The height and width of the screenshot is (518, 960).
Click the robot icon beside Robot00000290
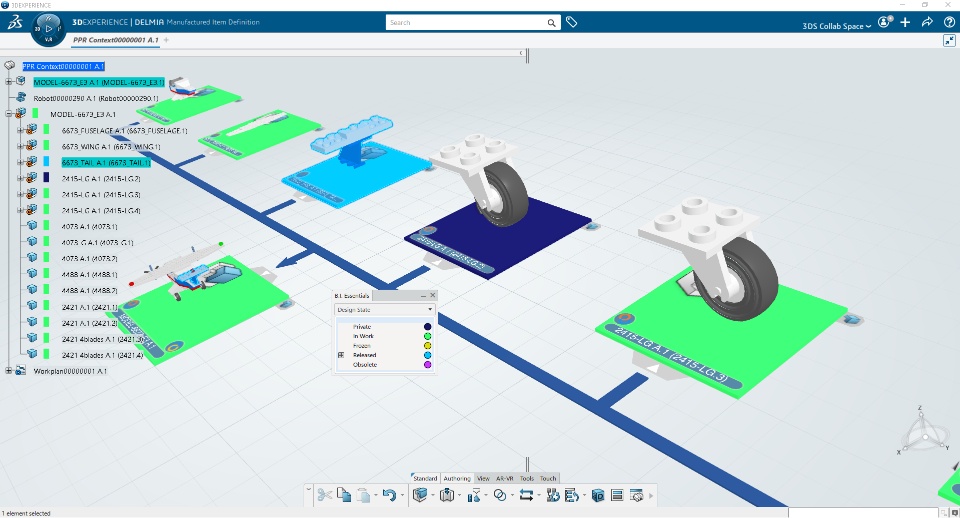tap(21, 97)
